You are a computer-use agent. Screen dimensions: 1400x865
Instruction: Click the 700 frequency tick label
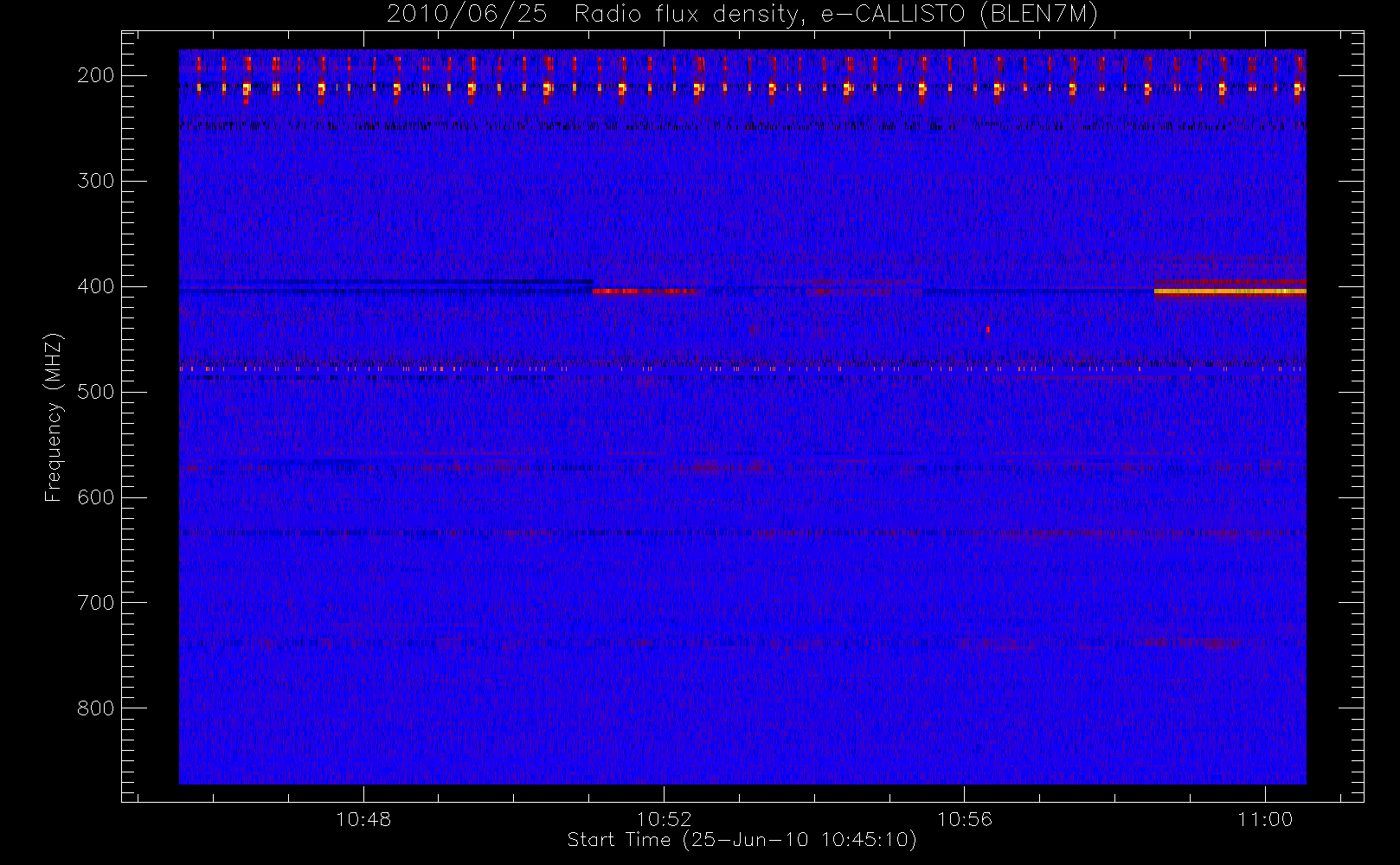click(95, 603)
